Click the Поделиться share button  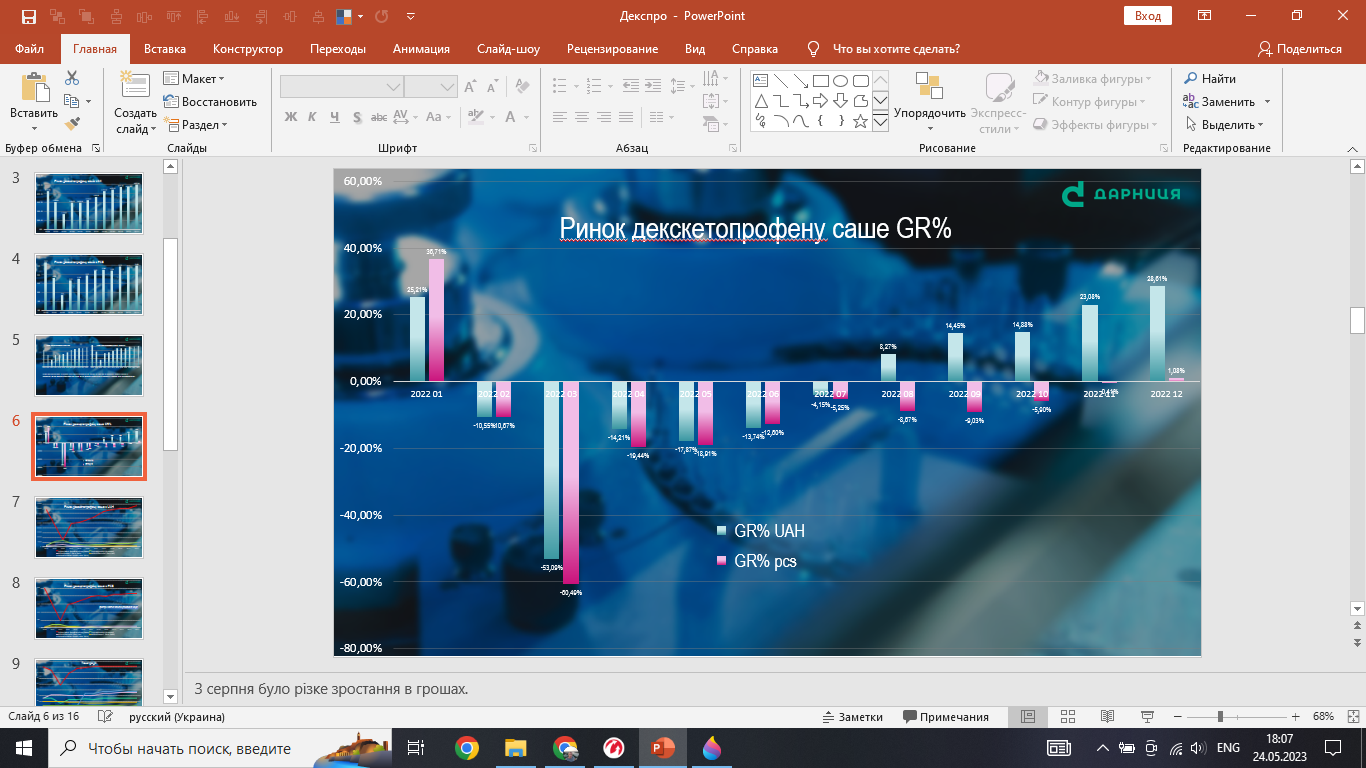pyautogui.click(x=1300, y=48)
